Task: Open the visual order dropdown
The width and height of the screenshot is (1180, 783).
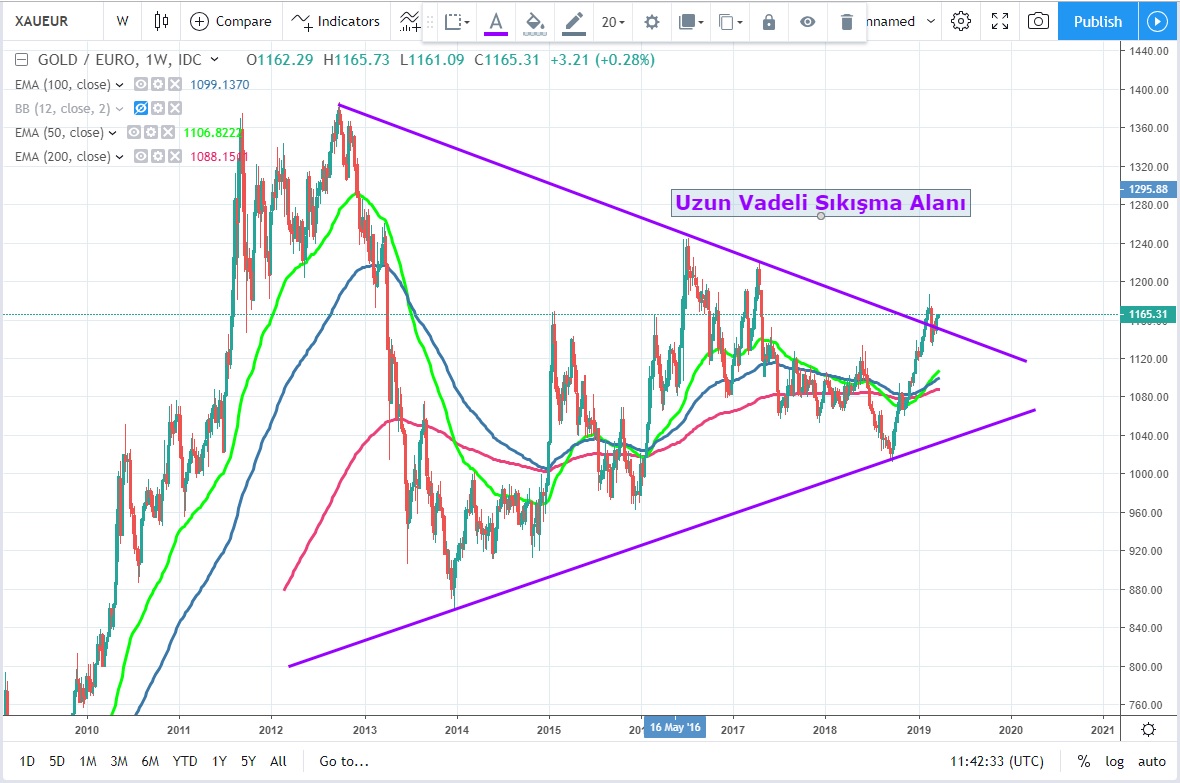Action: pos(691,22)
